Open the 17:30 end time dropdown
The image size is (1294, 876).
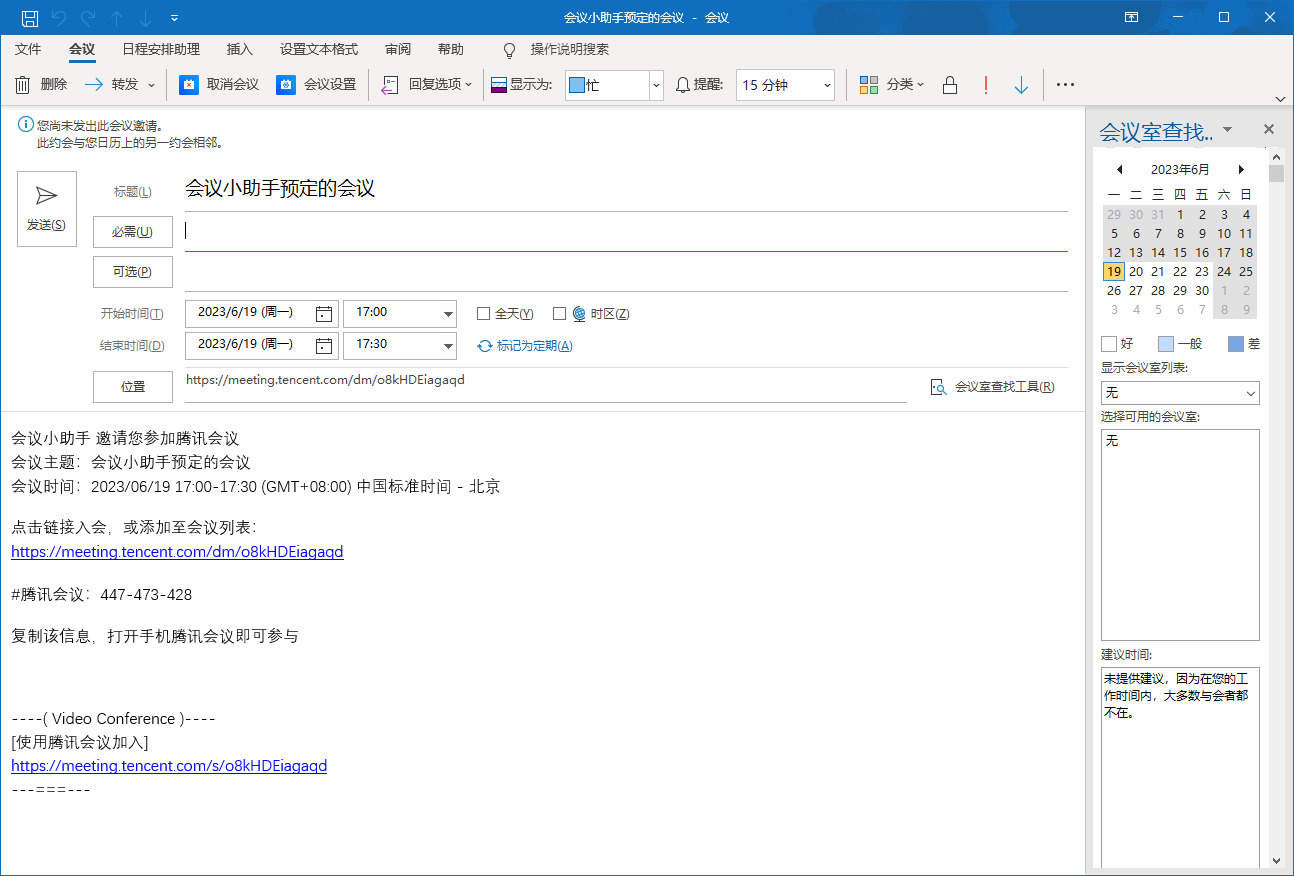(448, 345)
